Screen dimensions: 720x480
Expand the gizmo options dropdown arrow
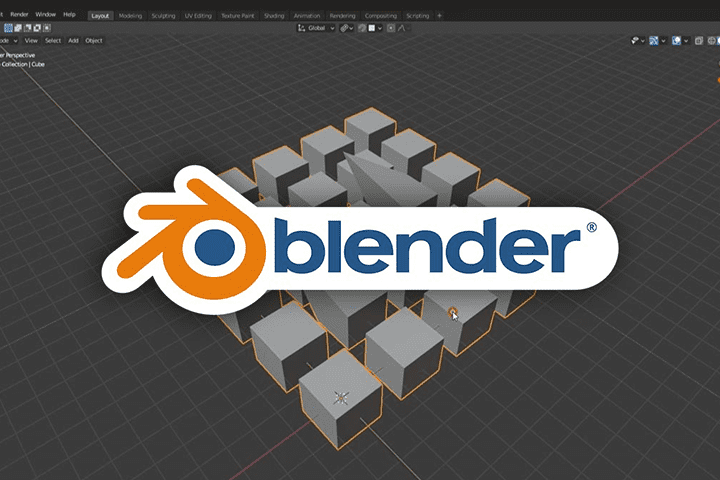663,41
